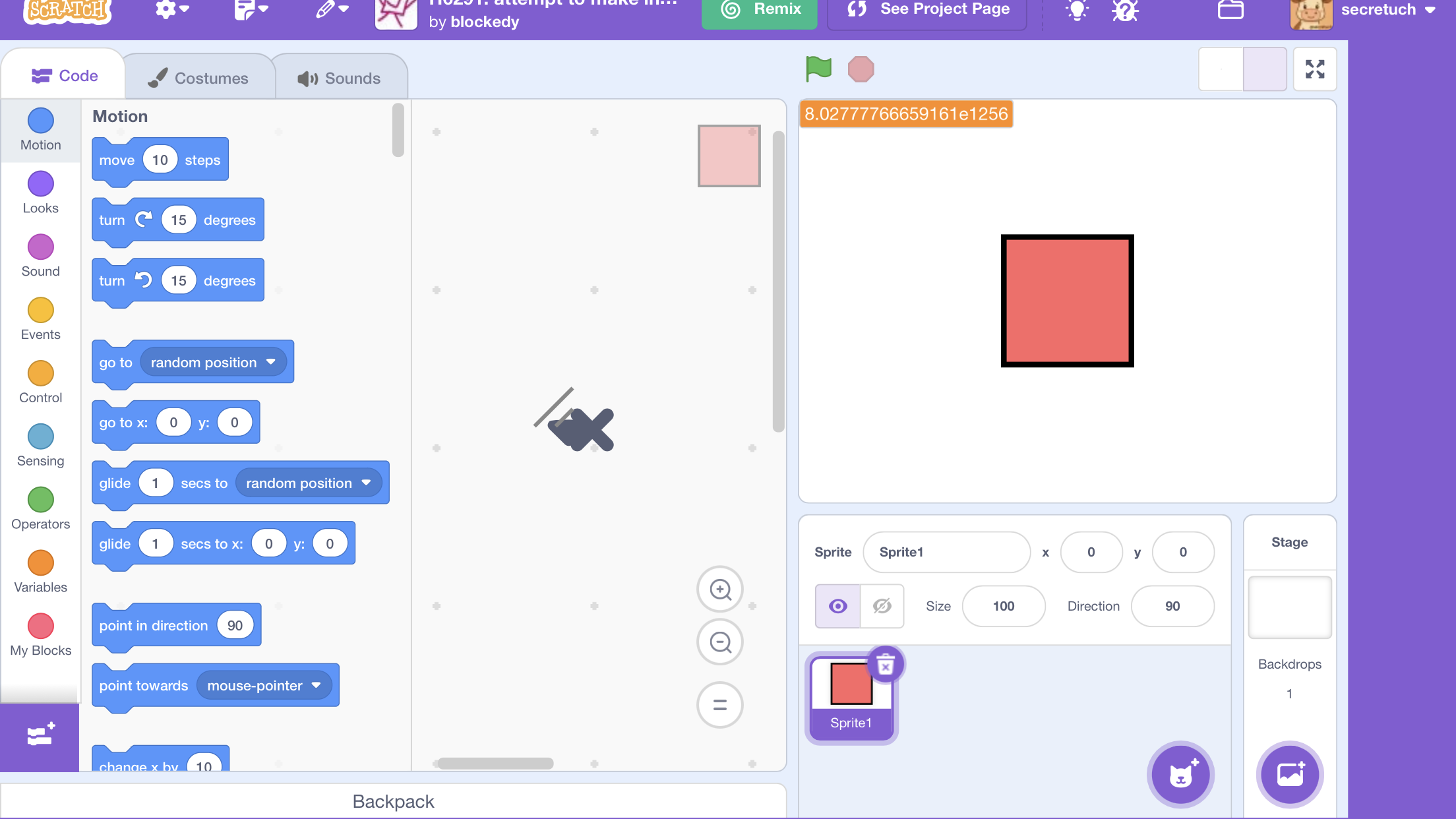Screen dimensions: 1456x819
Task: Click the Size value field
Action: (x=1003, y=606)
